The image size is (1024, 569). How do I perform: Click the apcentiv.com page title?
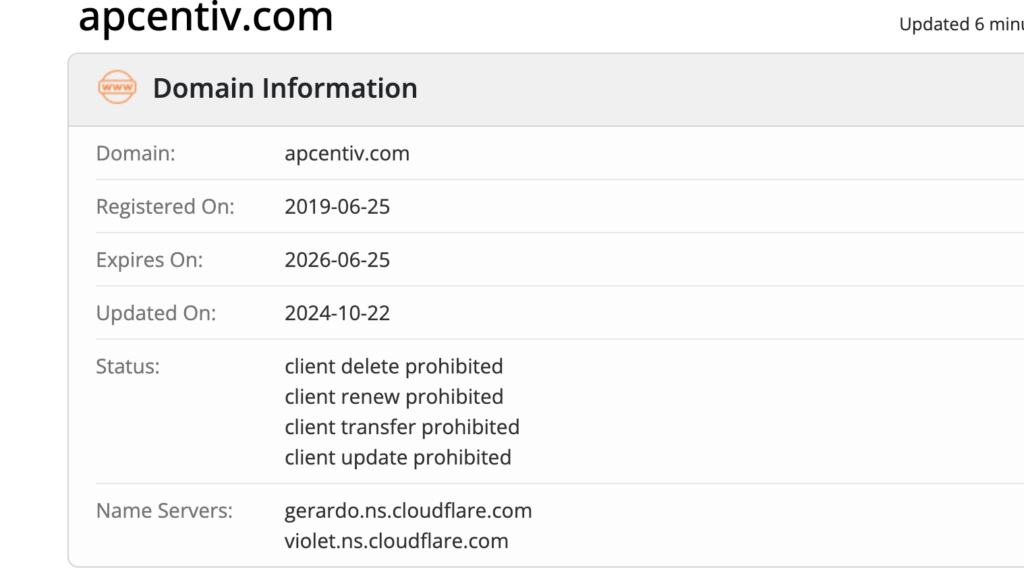pyautogui.click(x=205, y=17)
